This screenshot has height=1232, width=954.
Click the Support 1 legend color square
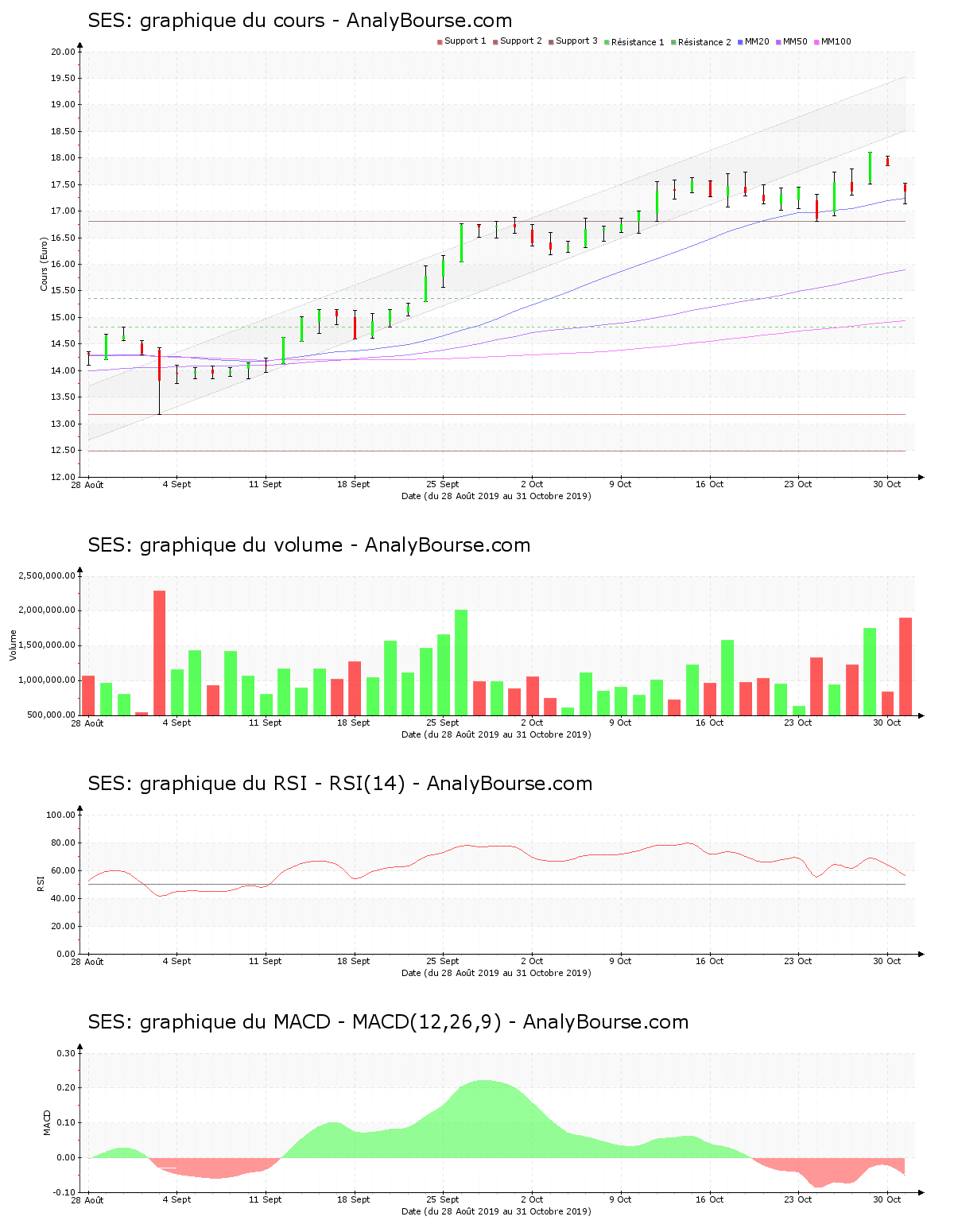(x=440, y=42)
